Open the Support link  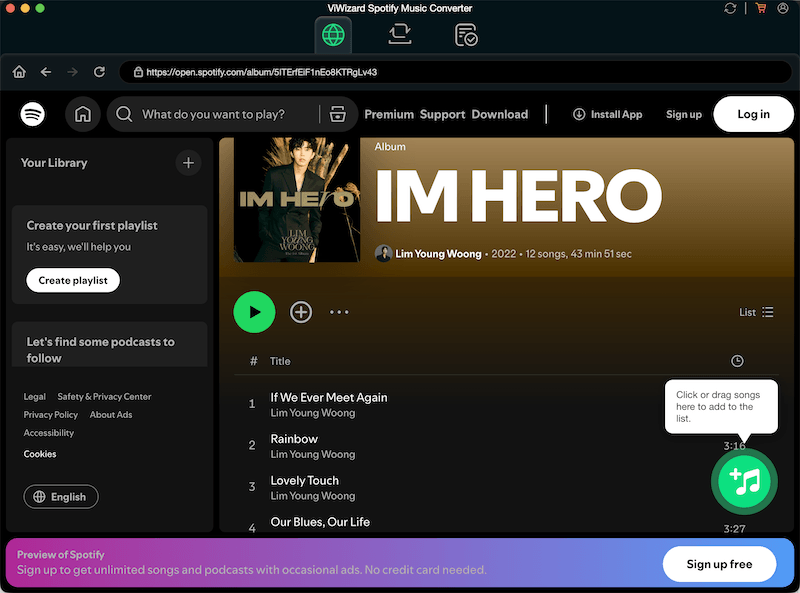point(442,114)
